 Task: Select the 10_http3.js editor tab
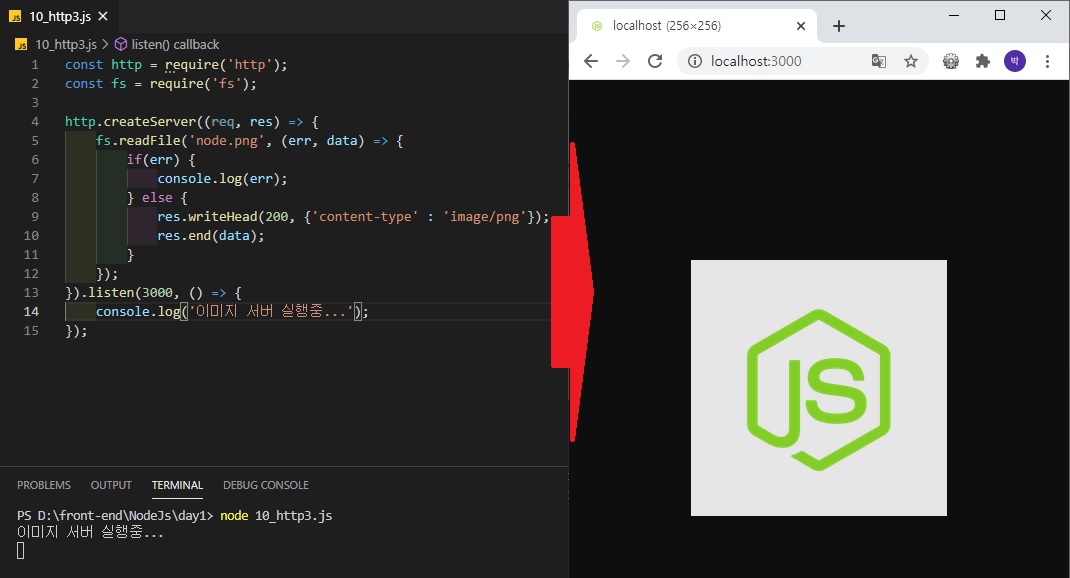tap(59, 16)
